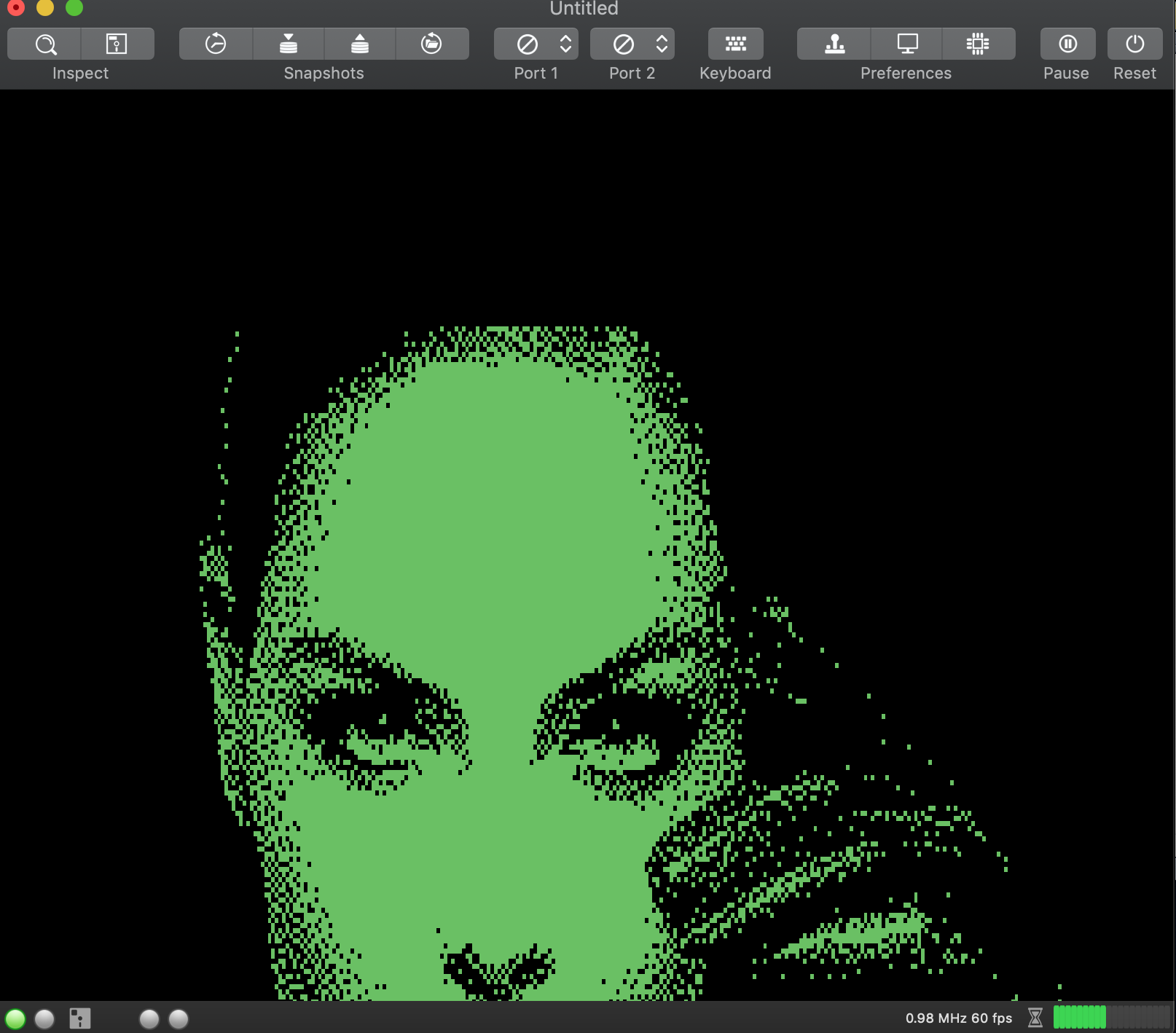This screenshot has width=1176, height=1033.
Task: Click the floppy disk status icon
Action: coord(80,1018)
